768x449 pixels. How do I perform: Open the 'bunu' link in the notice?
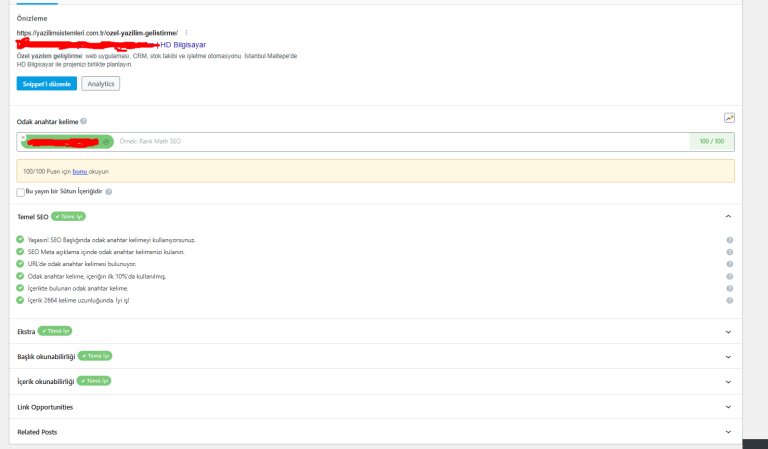(x=80, y=171)
